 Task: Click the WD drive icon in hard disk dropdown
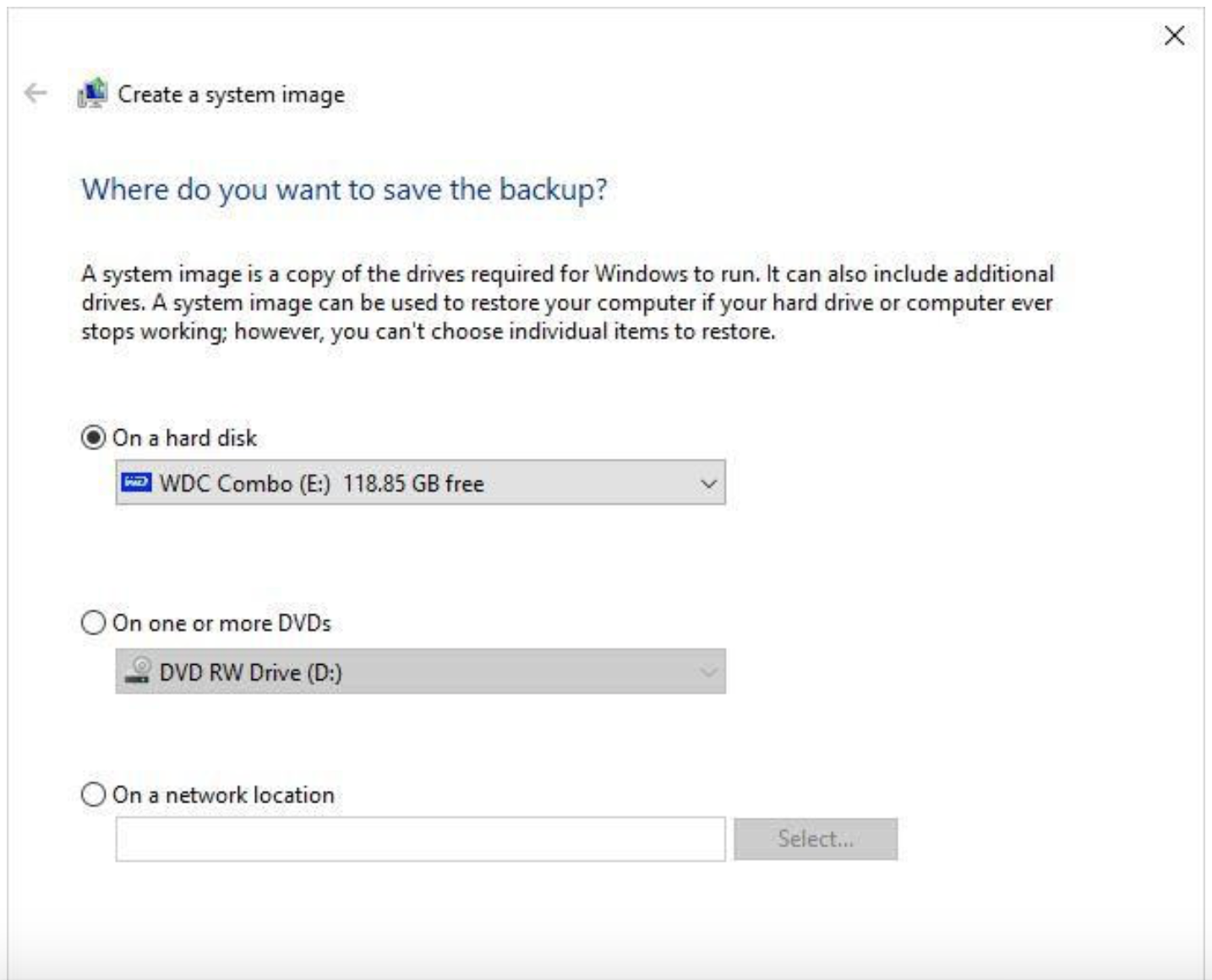[136, 482]
